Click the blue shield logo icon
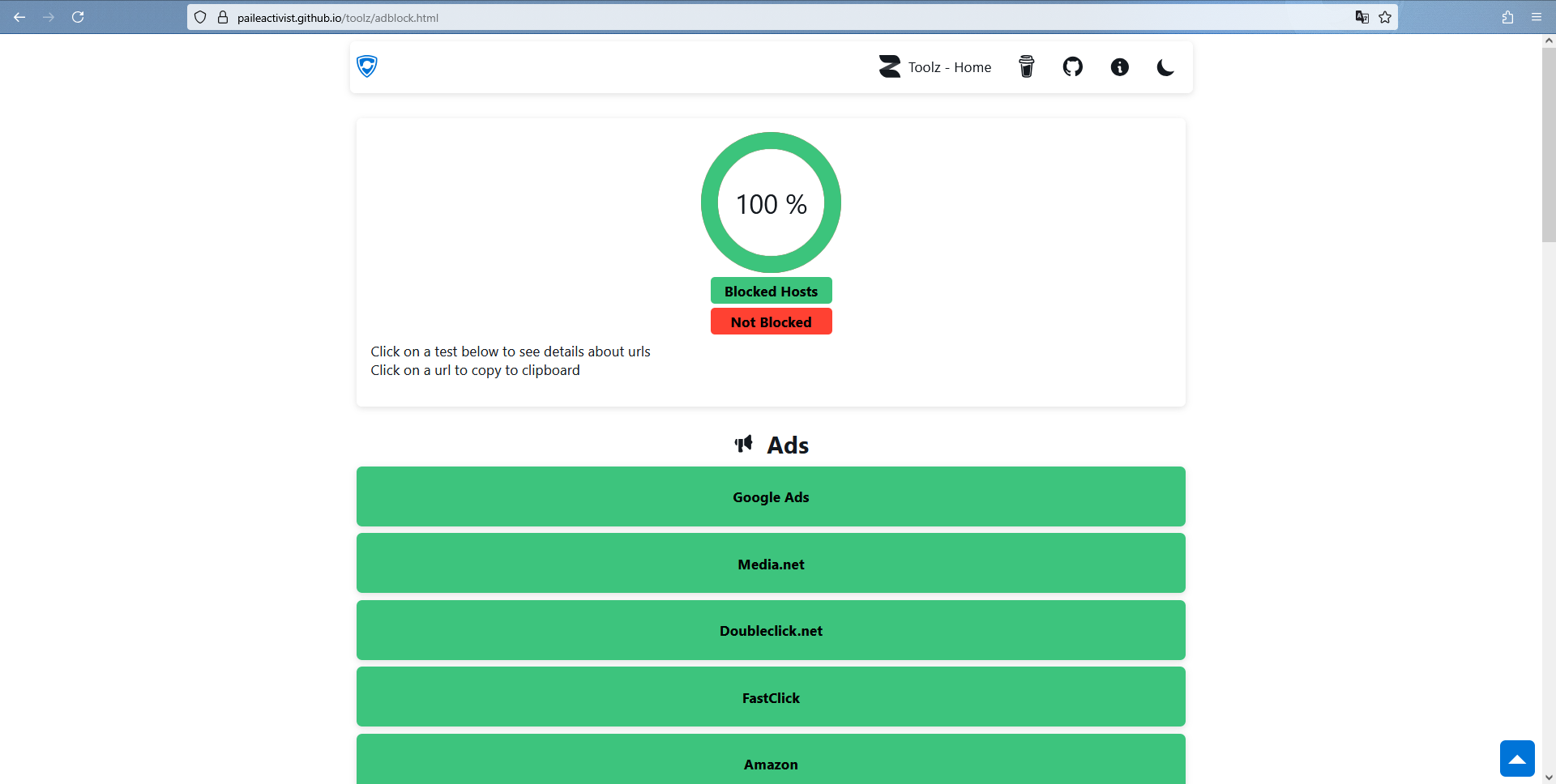The width and height of the screenshot is (1556, 784). (367, 66)
